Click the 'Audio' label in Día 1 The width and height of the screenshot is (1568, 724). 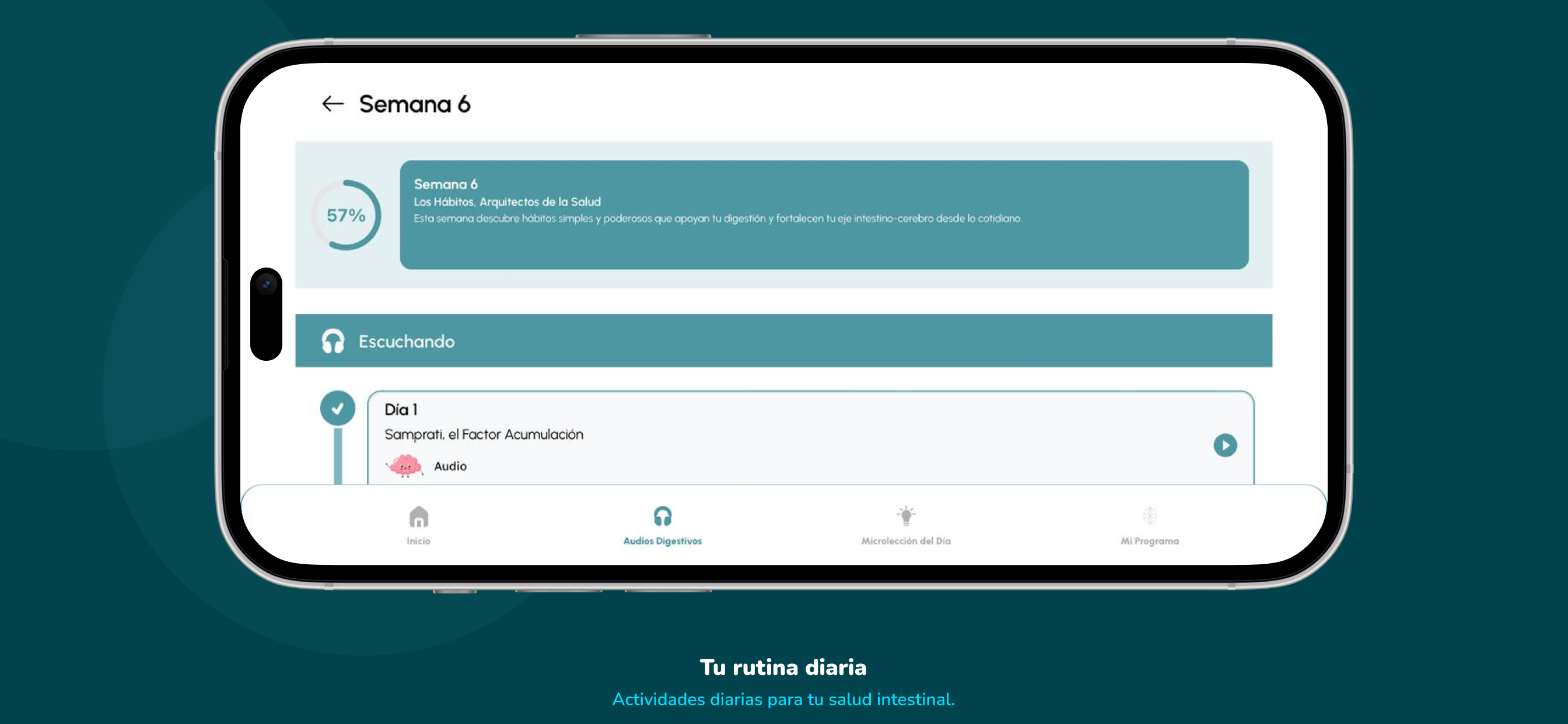(450, 466)
